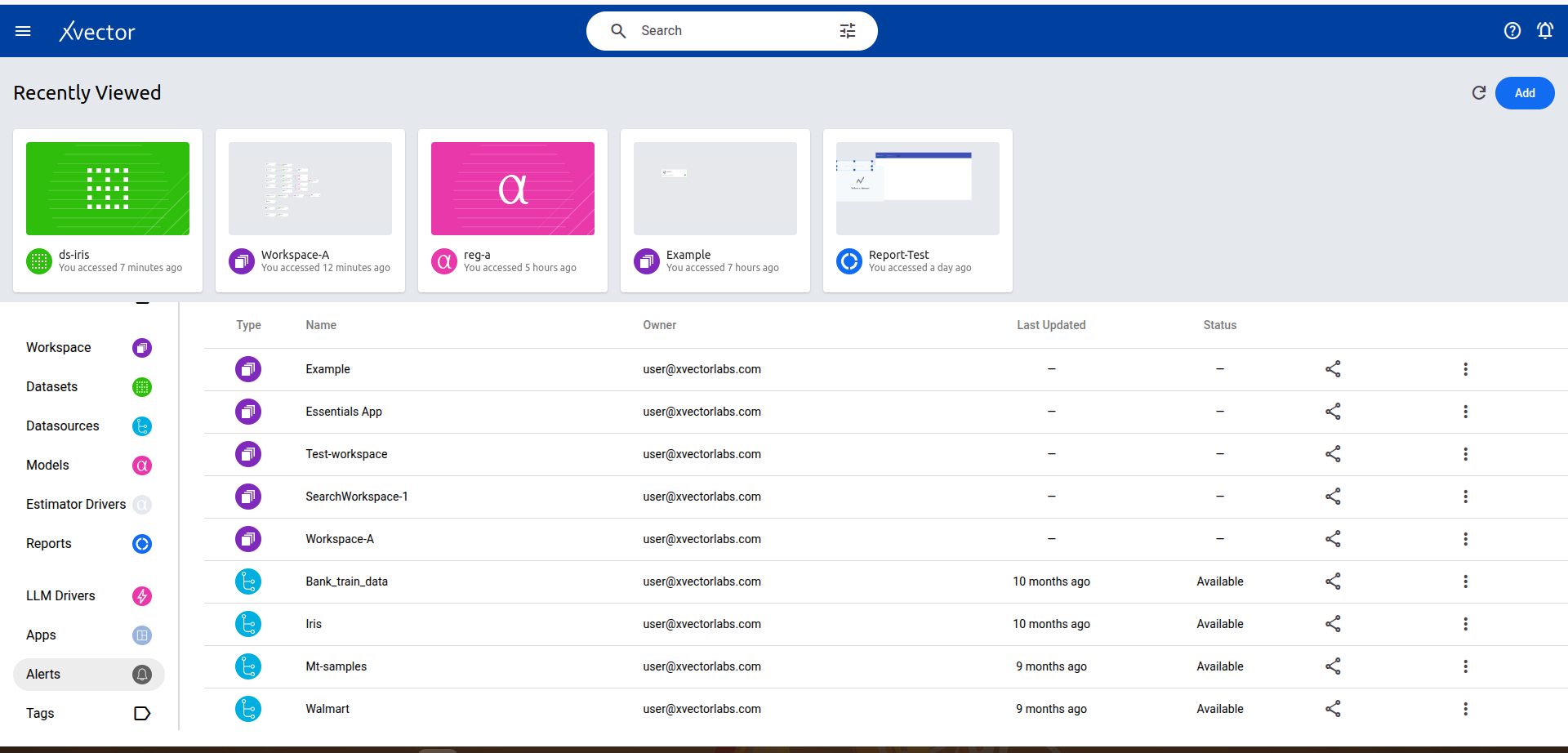This screenshot has height=753, width=1568.
Task: Open more options for Bank_train_data
Action: (1466, 581)
